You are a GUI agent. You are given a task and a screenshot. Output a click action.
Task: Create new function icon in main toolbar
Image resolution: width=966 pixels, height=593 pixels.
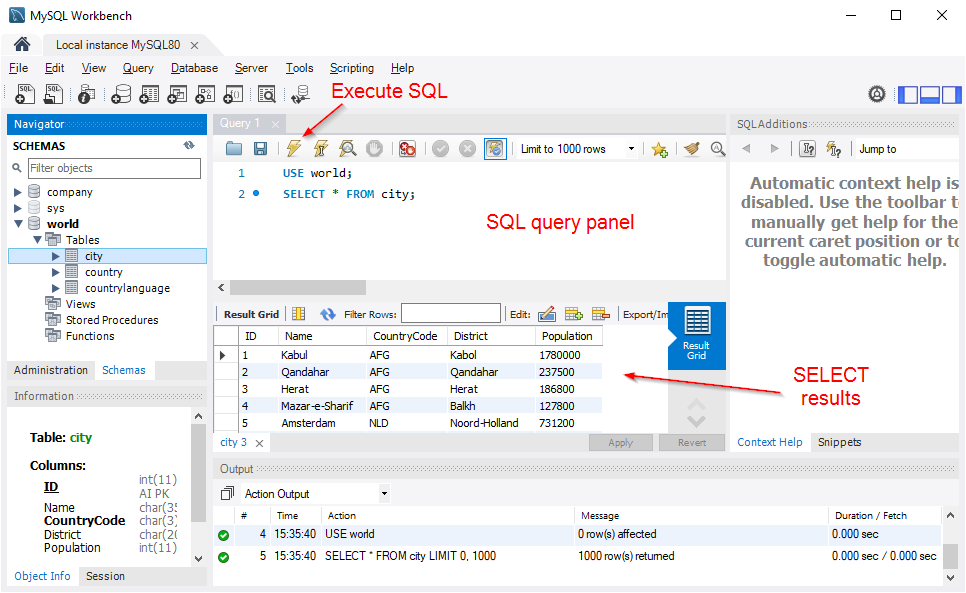point(233,94)
